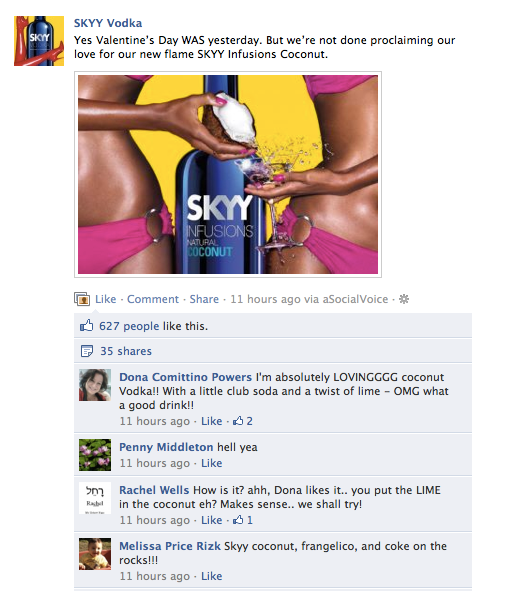Open Rachel Wells' avatar image
Viewport: 516px width, 591px height.
[95, 498]
